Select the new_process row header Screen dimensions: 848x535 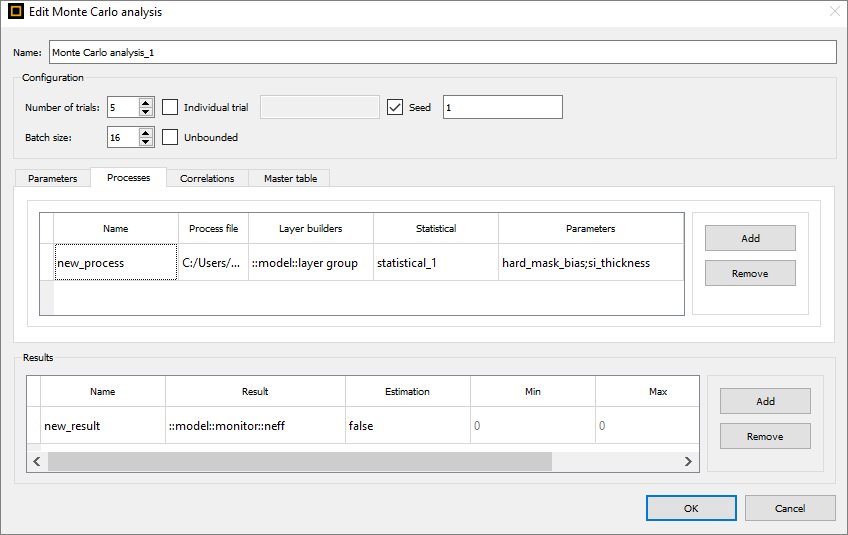[47, 262]
